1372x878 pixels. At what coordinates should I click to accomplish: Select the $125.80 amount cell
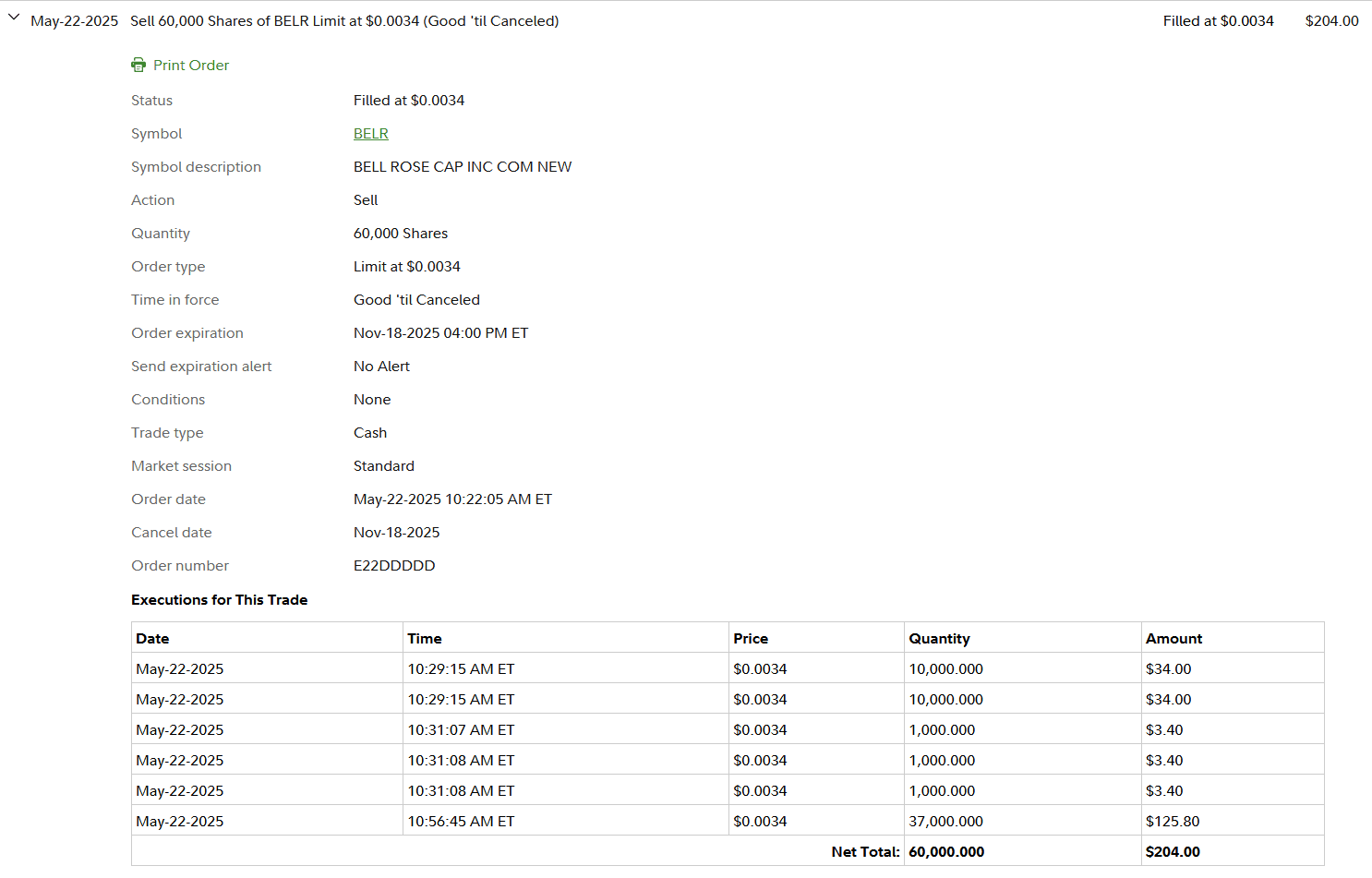click(1173, 822)
